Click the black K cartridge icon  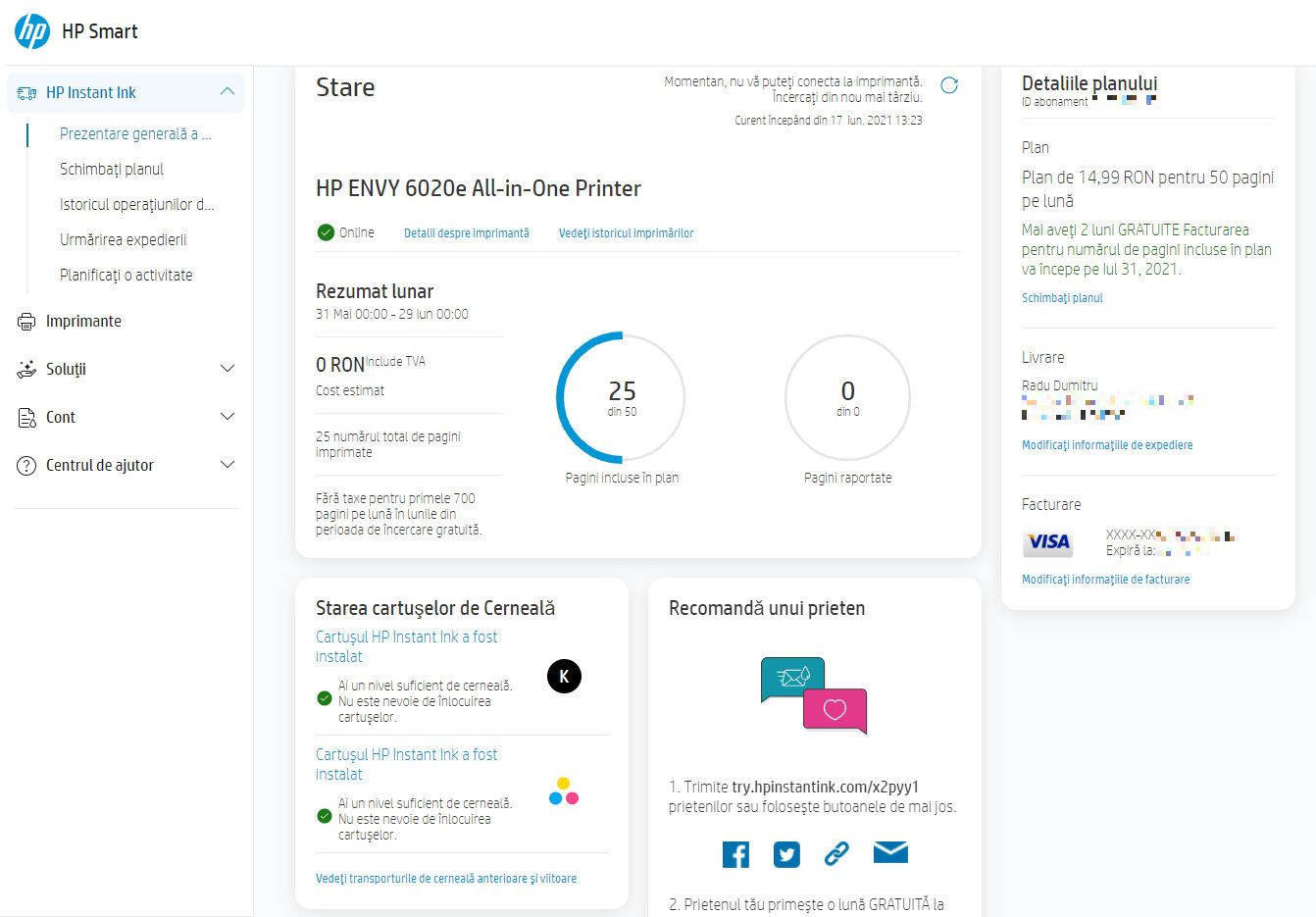click(x=564, y=676)
